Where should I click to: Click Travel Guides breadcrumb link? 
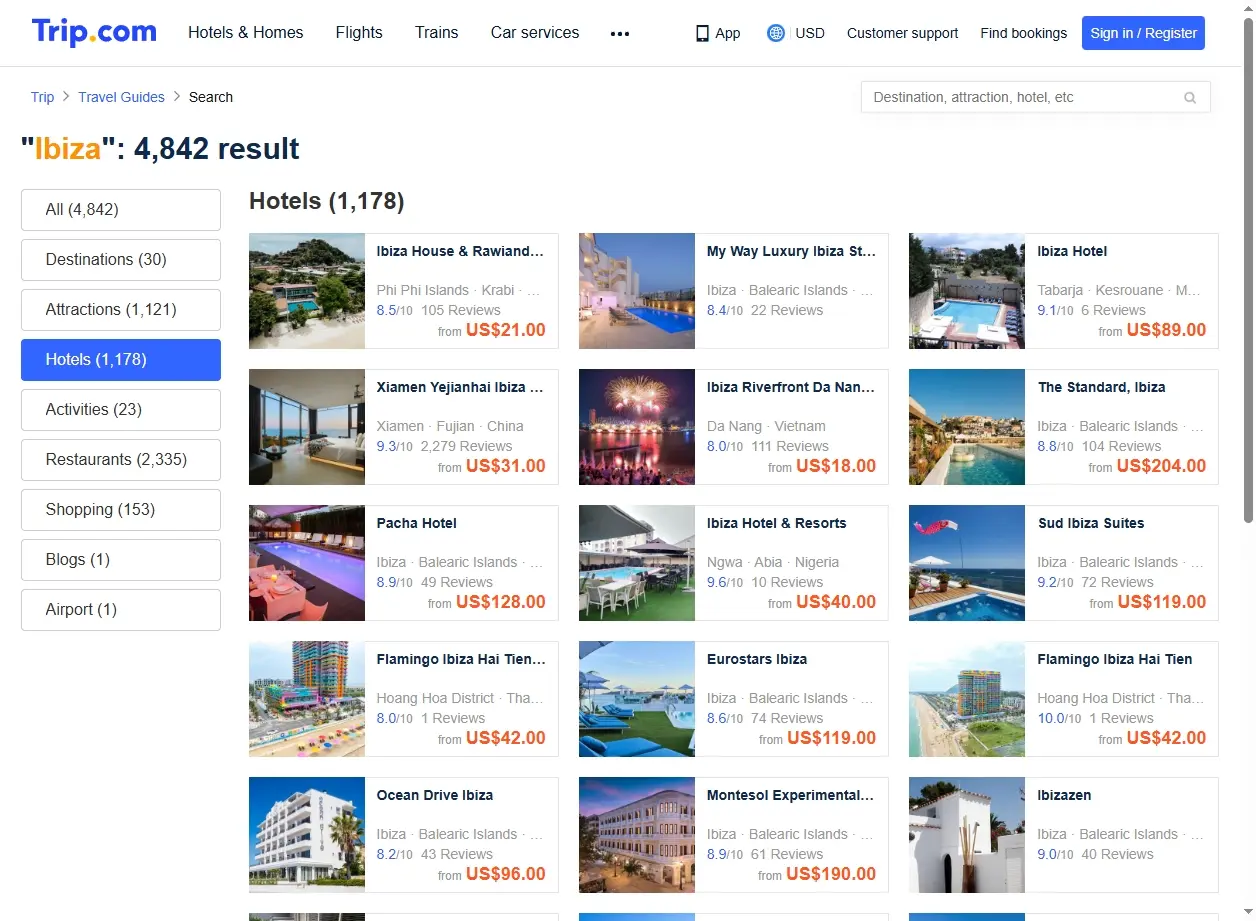pos(122,97)
